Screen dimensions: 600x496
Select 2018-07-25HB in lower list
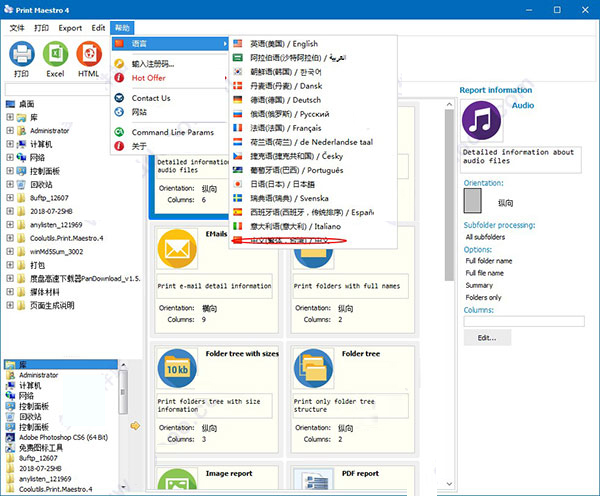click(40, 468)
